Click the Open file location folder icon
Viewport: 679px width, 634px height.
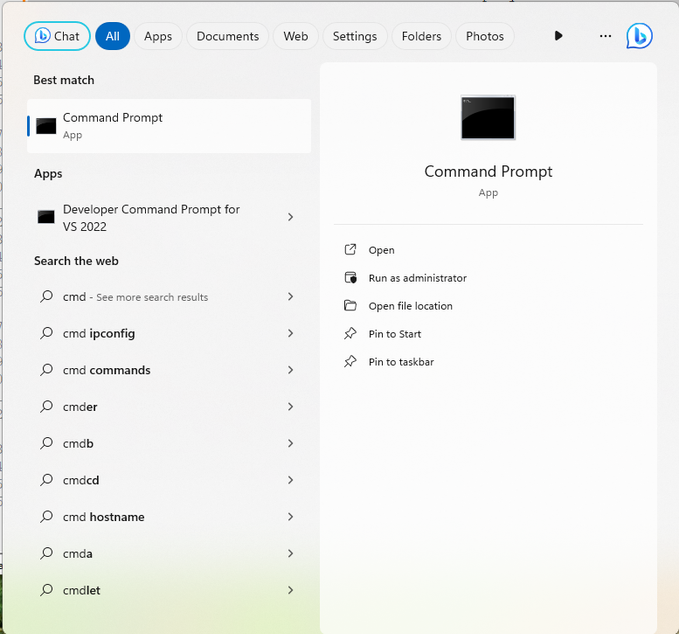pyautogui.click(x=350, y=306)
